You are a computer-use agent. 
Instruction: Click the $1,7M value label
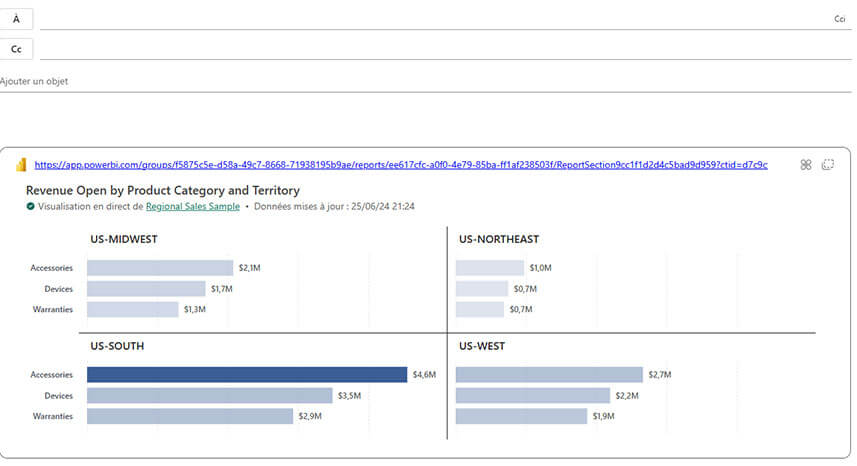[221, 288]
